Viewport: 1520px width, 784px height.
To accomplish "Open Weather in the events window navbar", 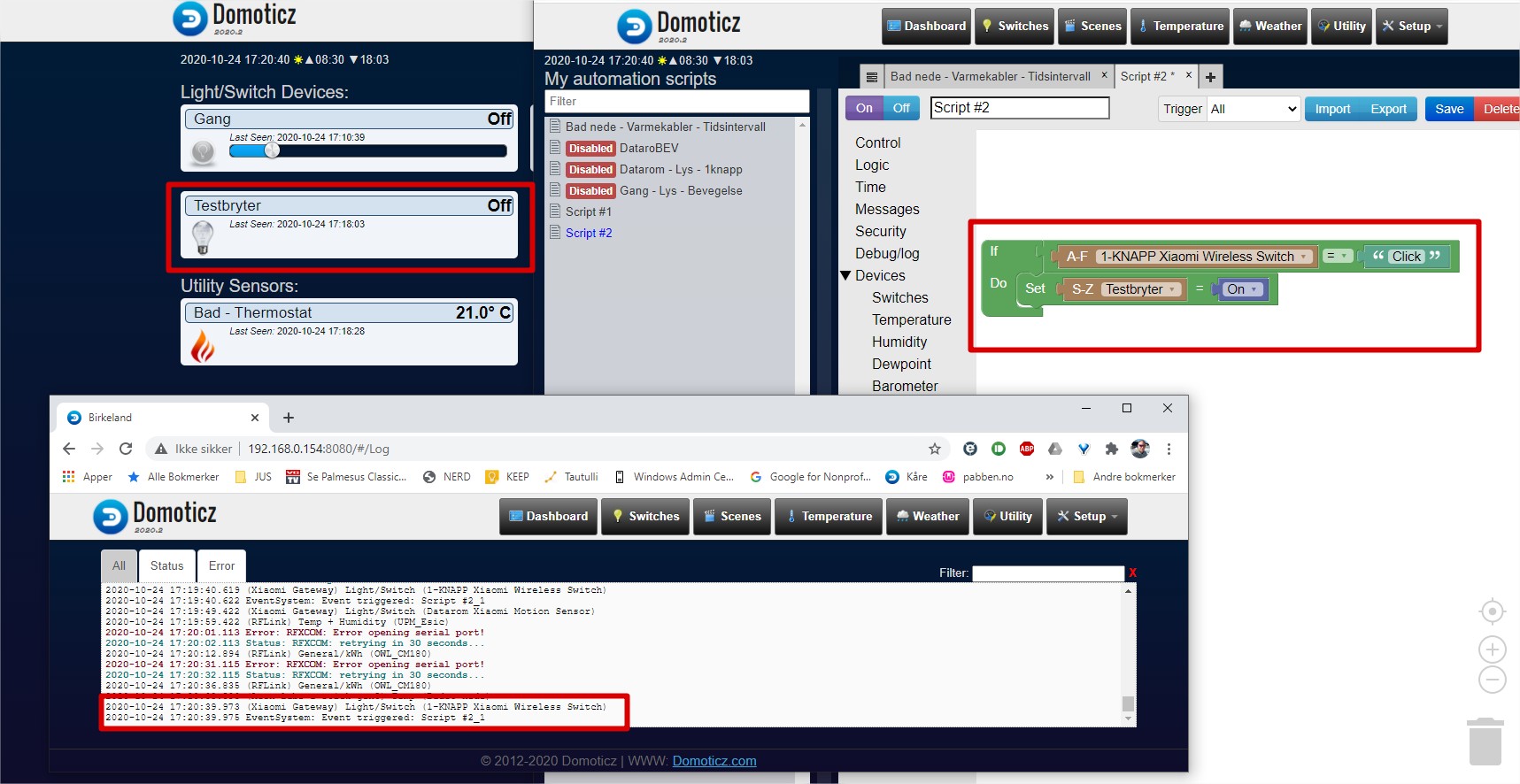I will pyautogui.click(x=1269, y=27).
